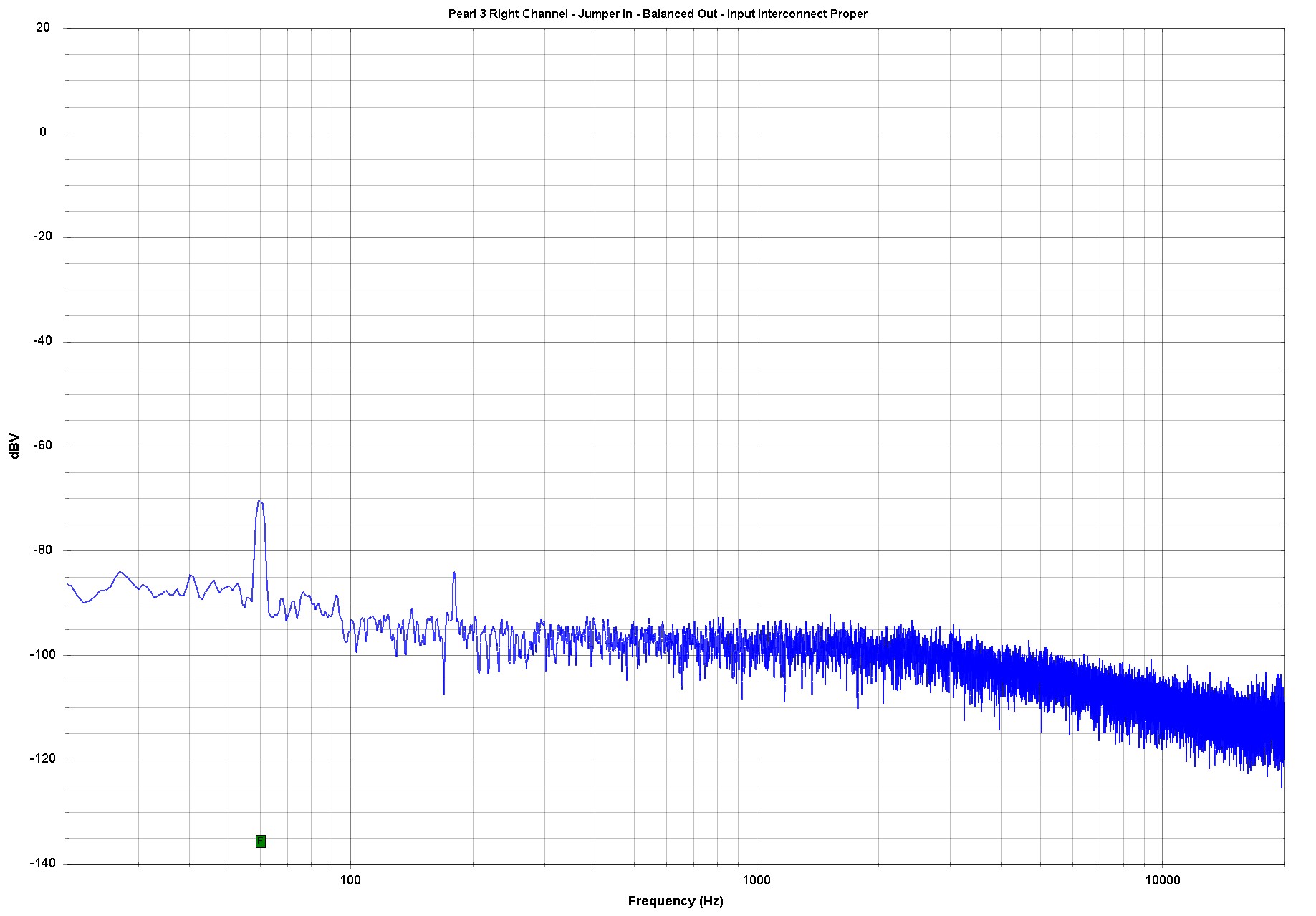Click the "1000" x-axis tick label
The height and width of the screenshot is (916, 1316).
point(757,879)
